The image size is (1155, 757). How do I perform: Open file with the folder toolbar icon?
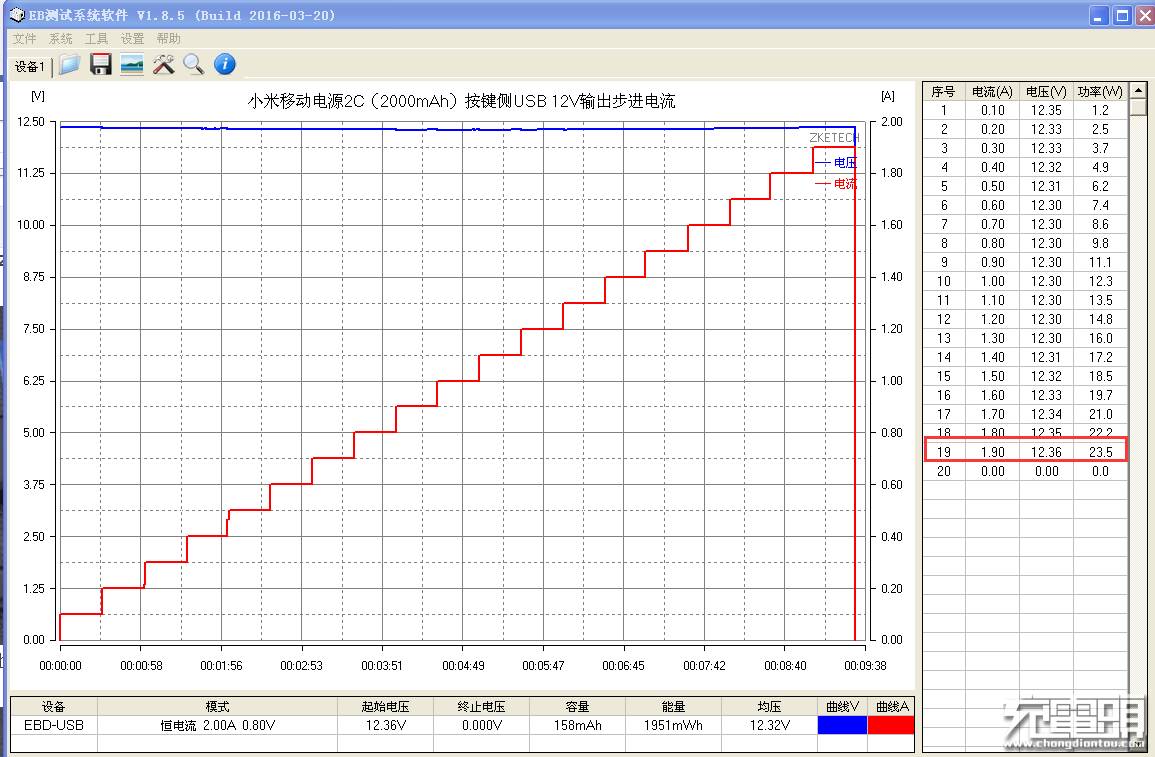coord(69,65)
